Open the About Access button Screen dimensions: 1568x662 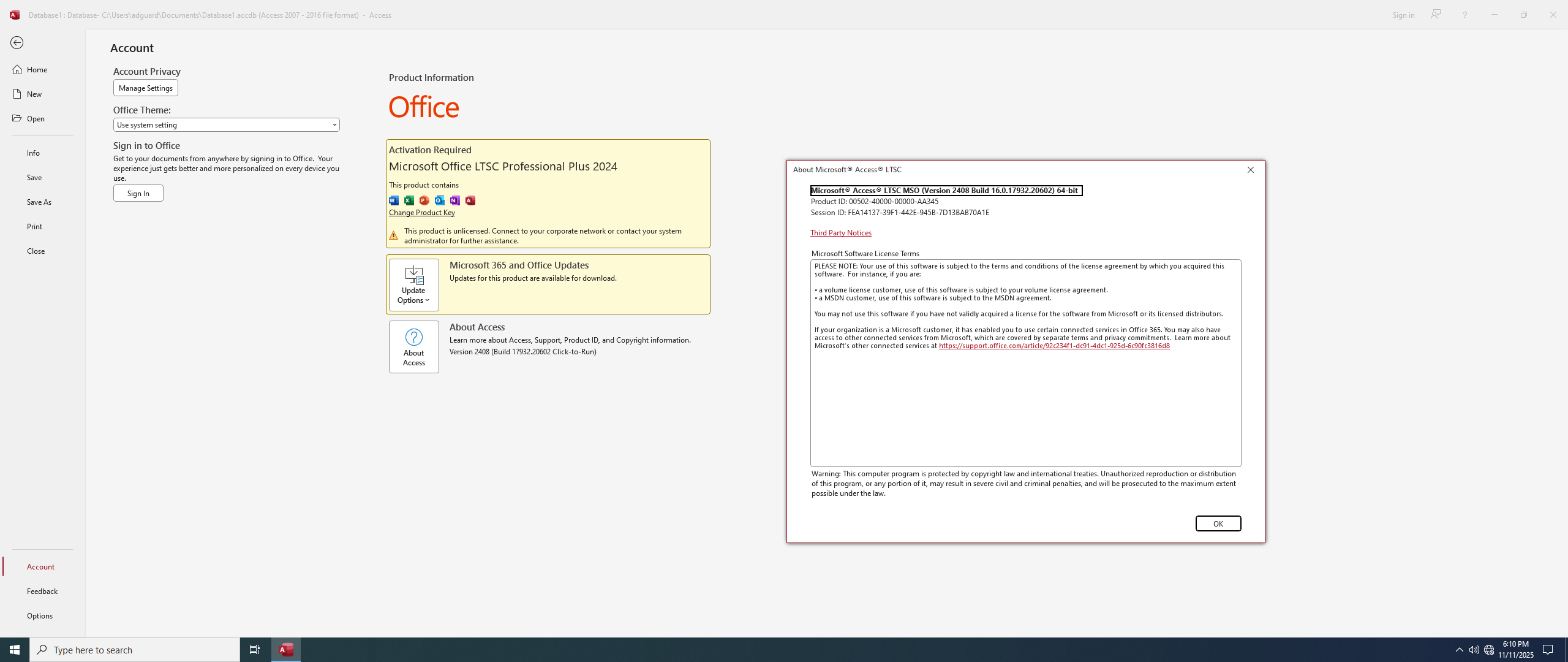click(414, 347)
